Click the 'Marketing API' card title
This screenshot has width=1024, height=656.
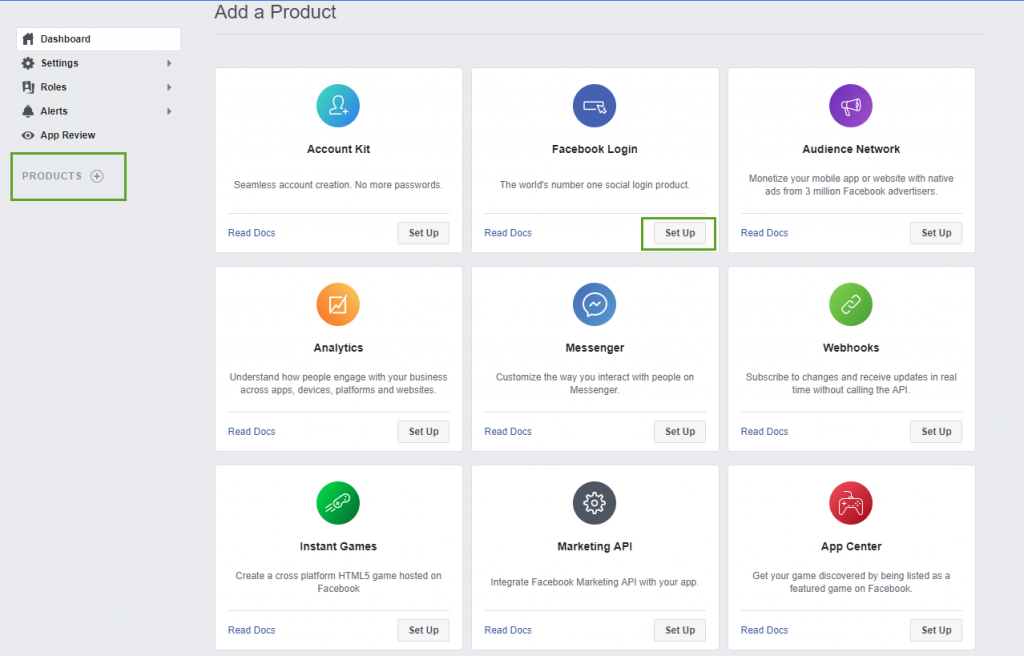coord(594,546)
